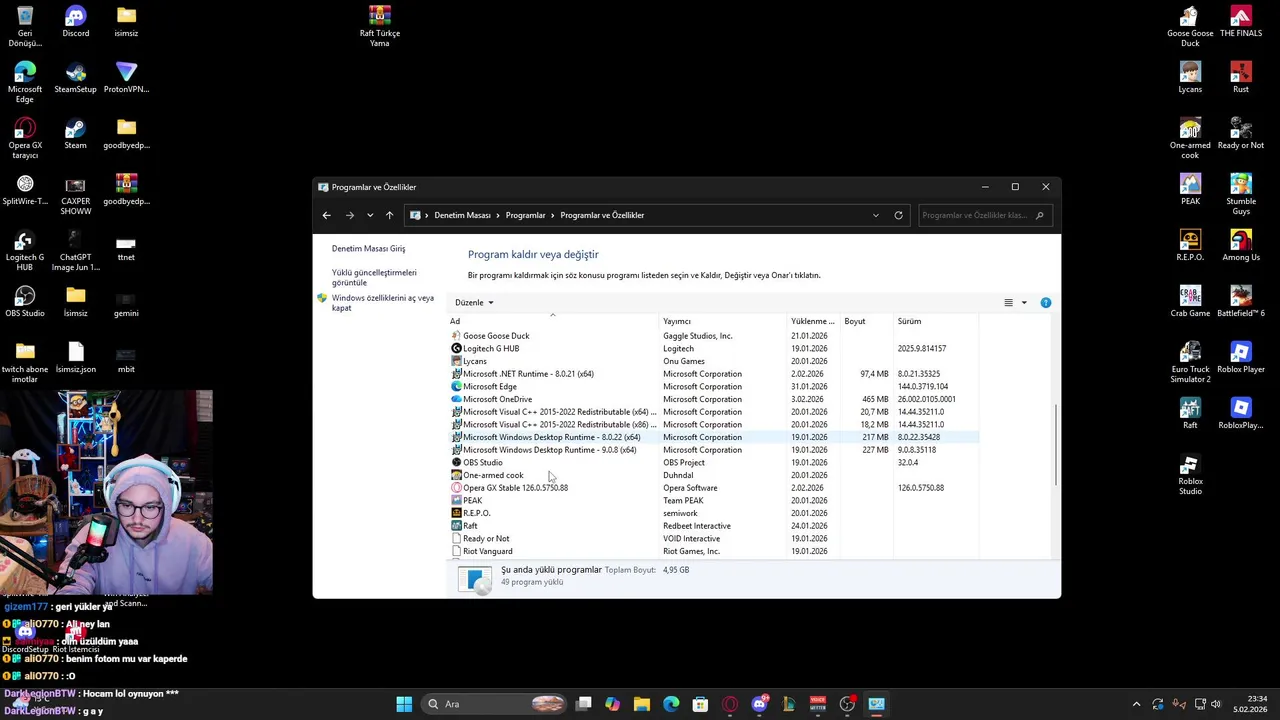Sort the list by Ad column
This screenshot has width=1280, height=720.
point(553,321)
